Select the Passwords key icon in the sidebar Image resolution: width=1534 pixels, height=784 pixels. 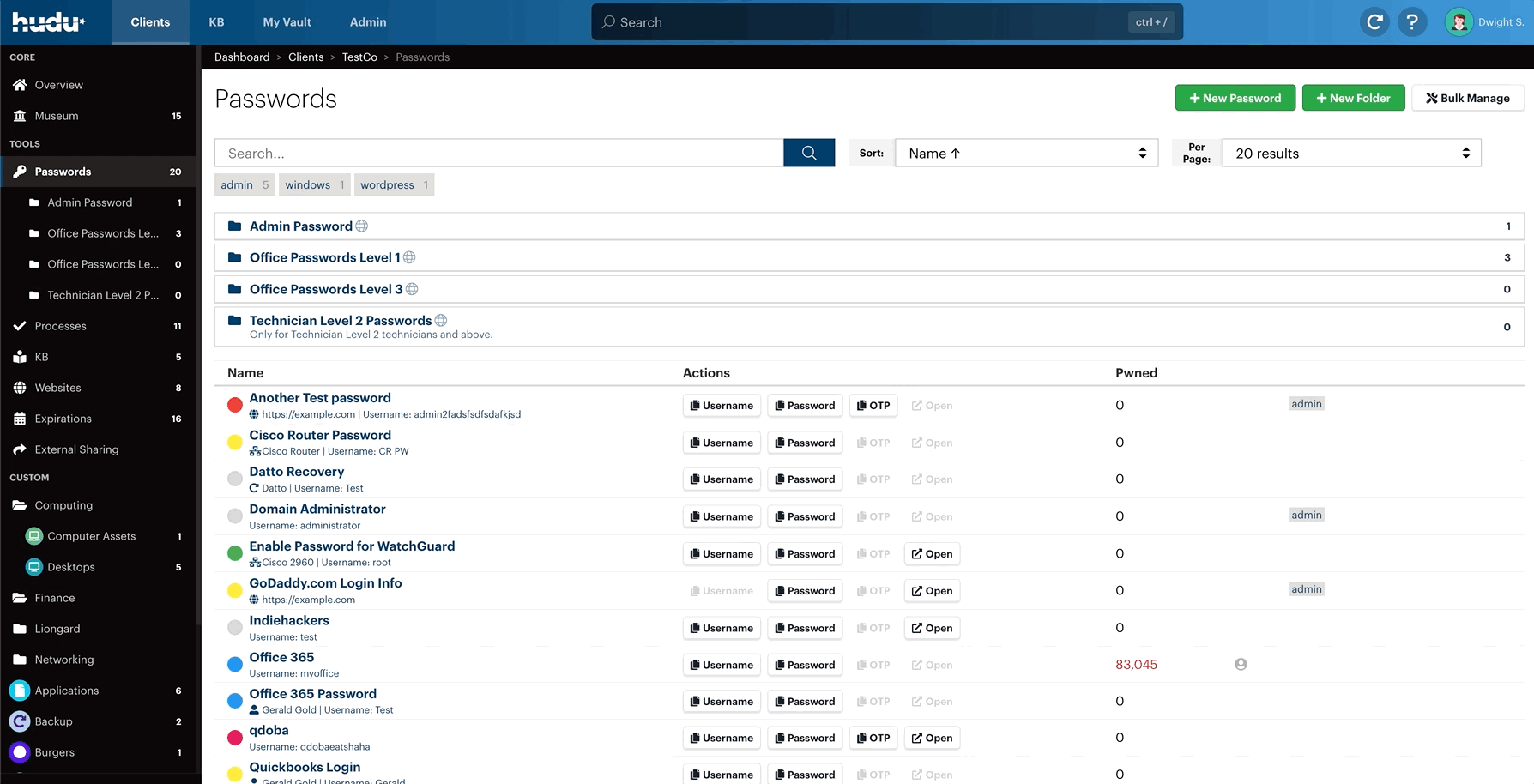point(19,172)
